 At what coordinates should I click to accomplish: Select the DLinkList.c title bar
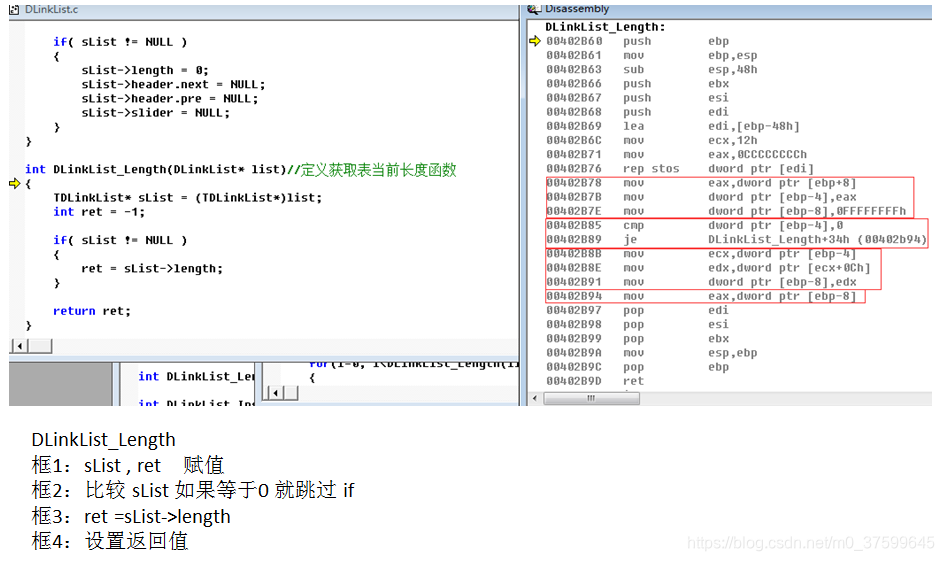[x=264, y=10]
